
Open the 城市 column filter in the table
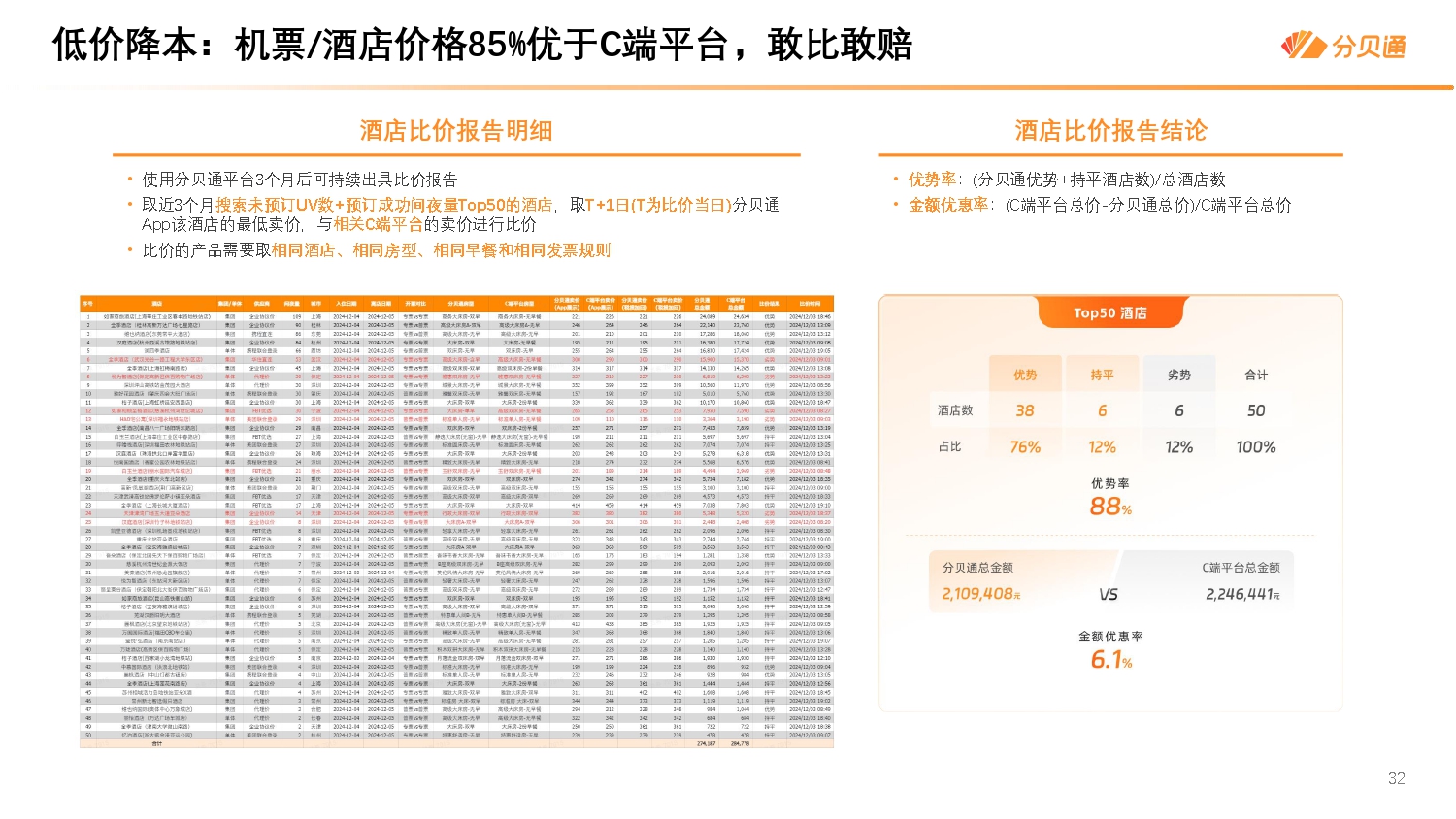314,303
